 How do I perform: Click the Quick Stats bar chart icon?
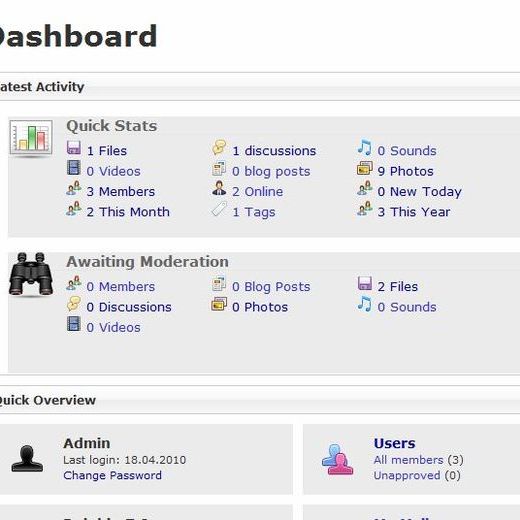(x=31, y=137)
